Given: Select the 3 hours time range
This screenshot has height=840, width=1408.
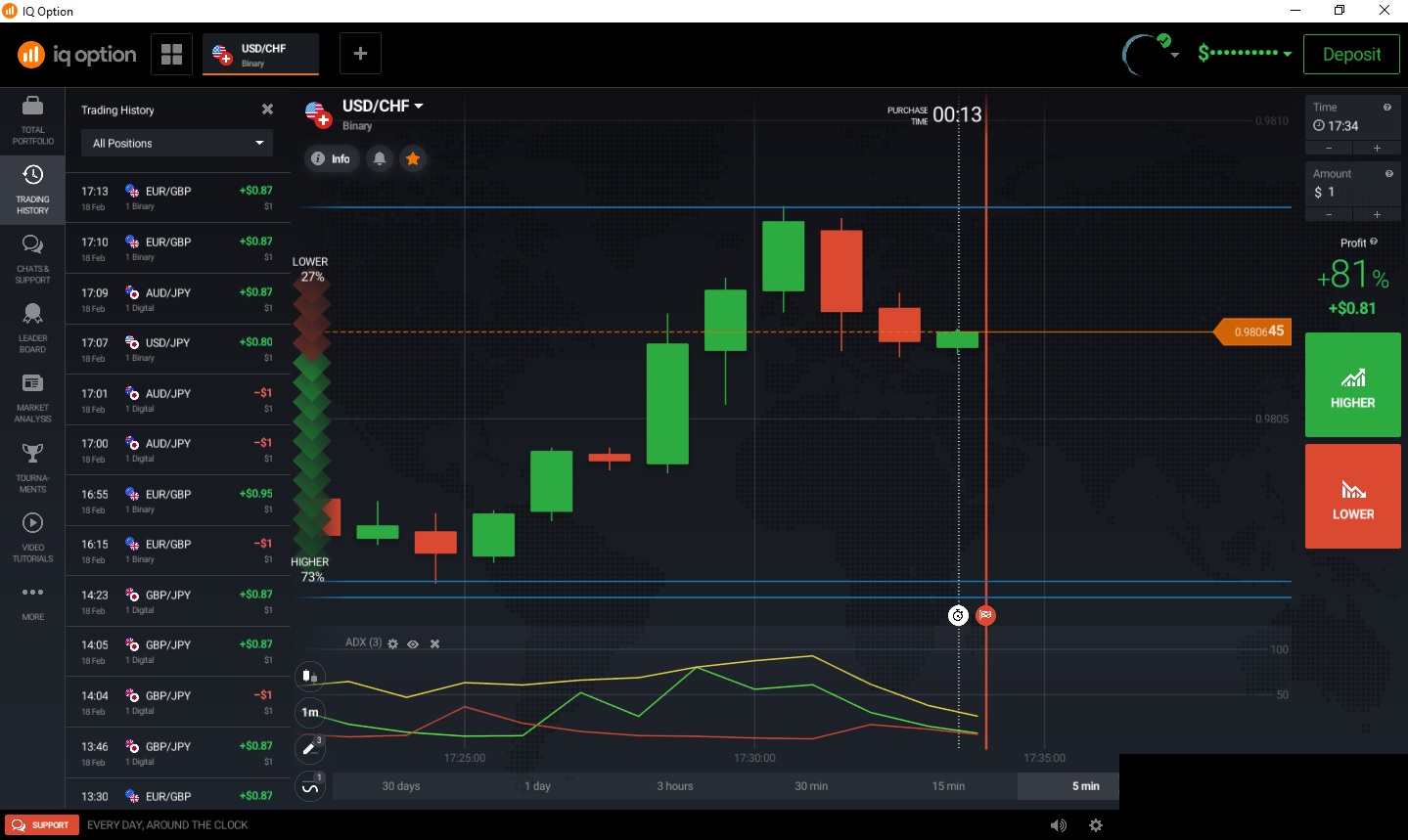Looking at the screenshot, I should click(675, 786).
